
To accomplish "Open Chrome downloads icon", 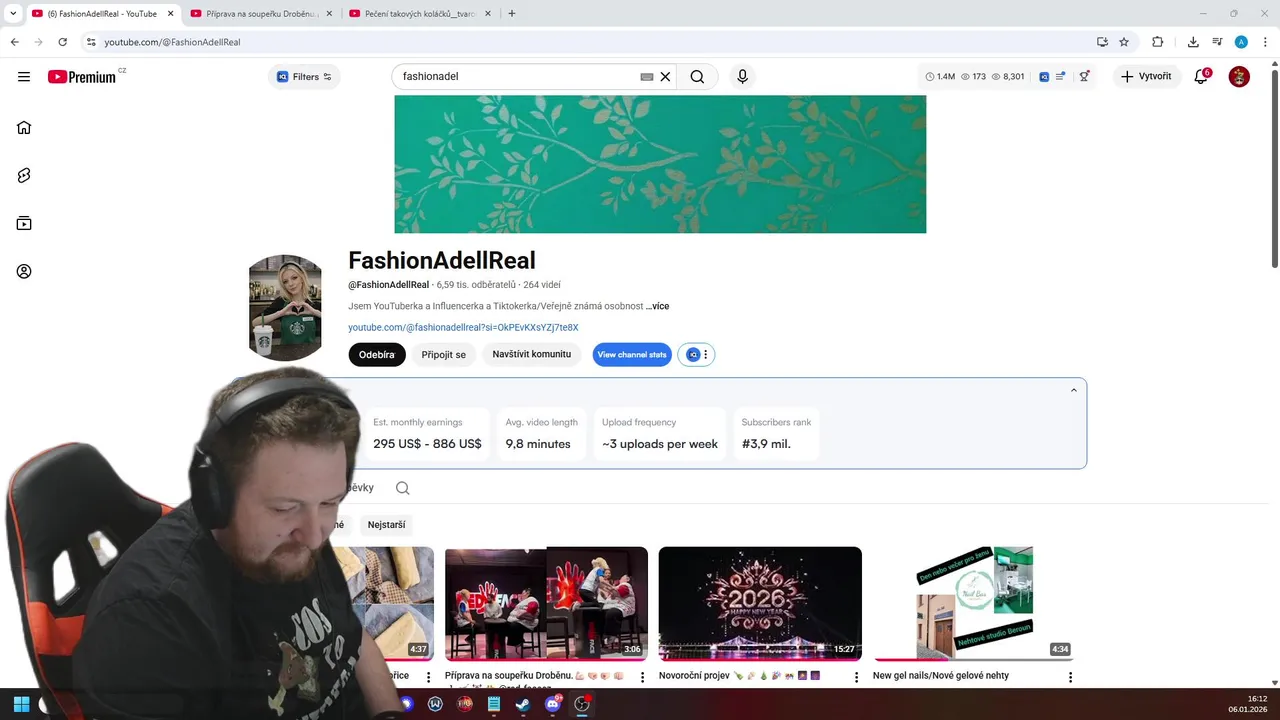I will pos(1193,42).
